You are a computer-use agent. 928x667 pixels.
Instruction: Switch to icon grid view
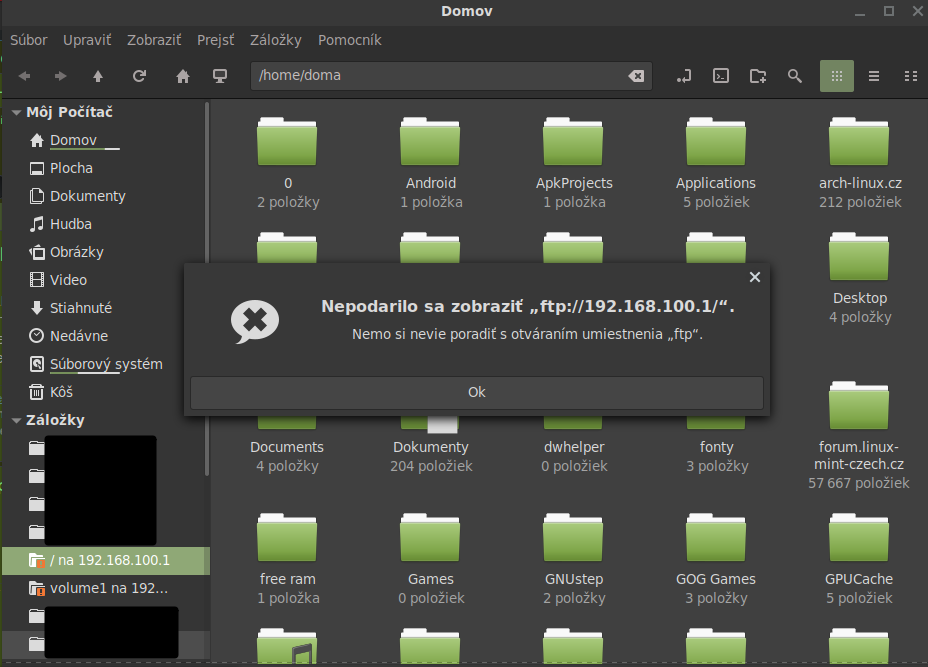837,76
